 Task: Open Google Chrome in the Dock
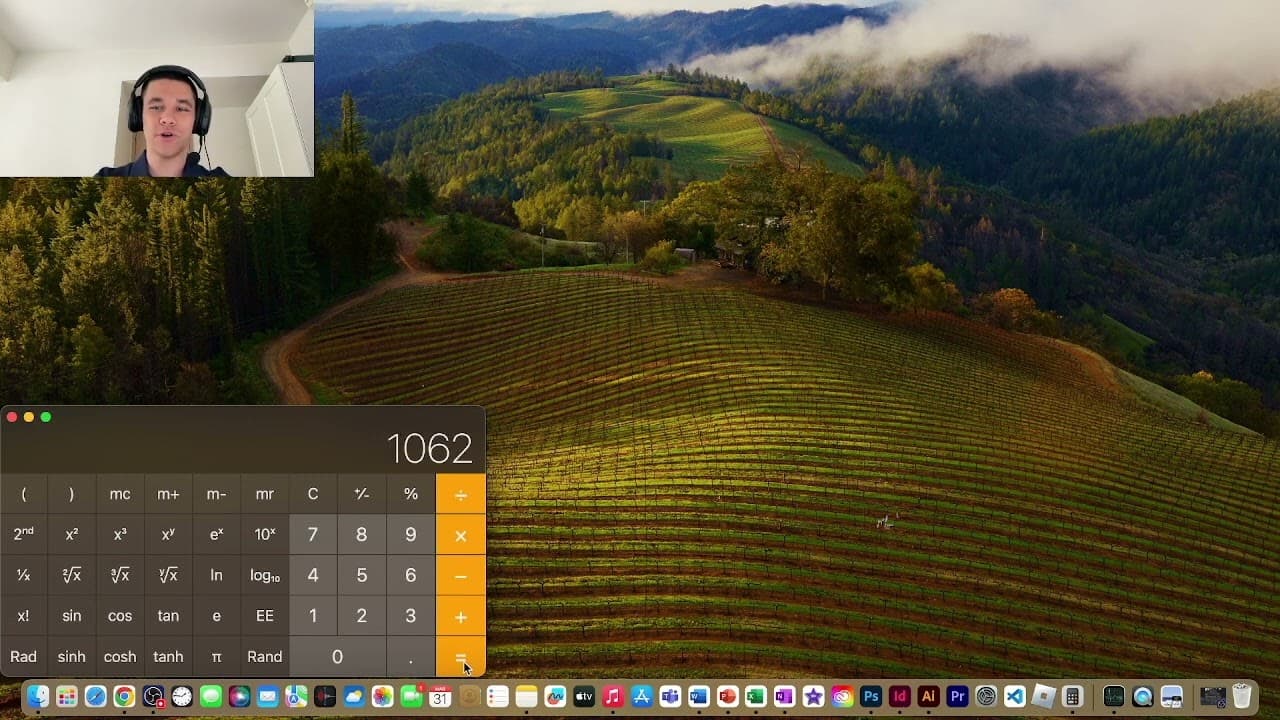point(124,697)
